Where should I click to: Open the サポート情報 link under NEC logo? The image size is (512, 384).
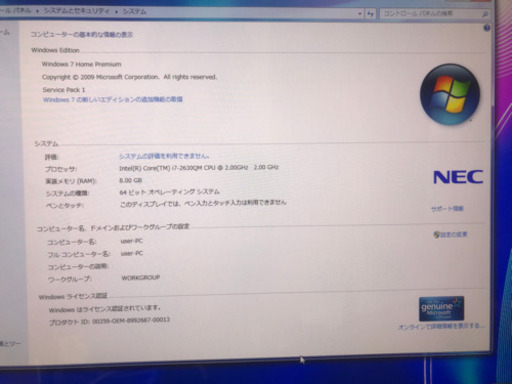click(447, 209)
